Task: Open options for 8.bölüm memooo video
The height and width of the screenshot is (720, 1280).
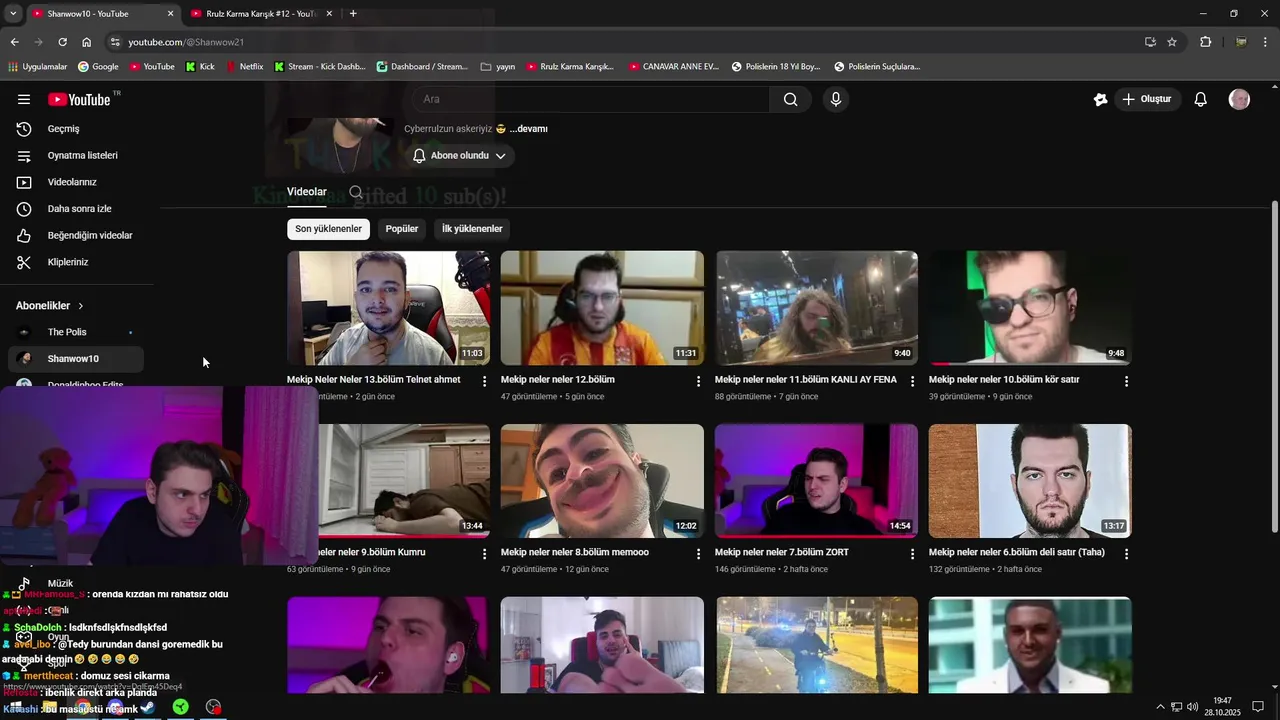Action: coord(698,553)
